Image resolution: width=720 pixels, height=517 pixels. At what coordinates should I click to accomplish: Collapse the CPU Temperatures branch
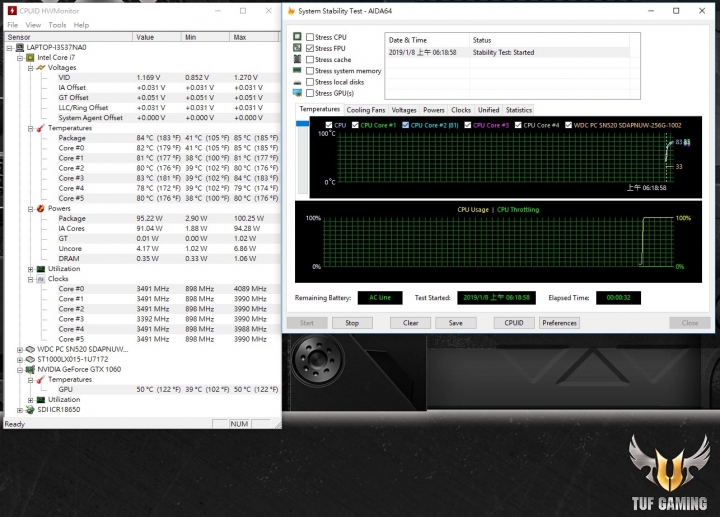(x=30, y=128)
